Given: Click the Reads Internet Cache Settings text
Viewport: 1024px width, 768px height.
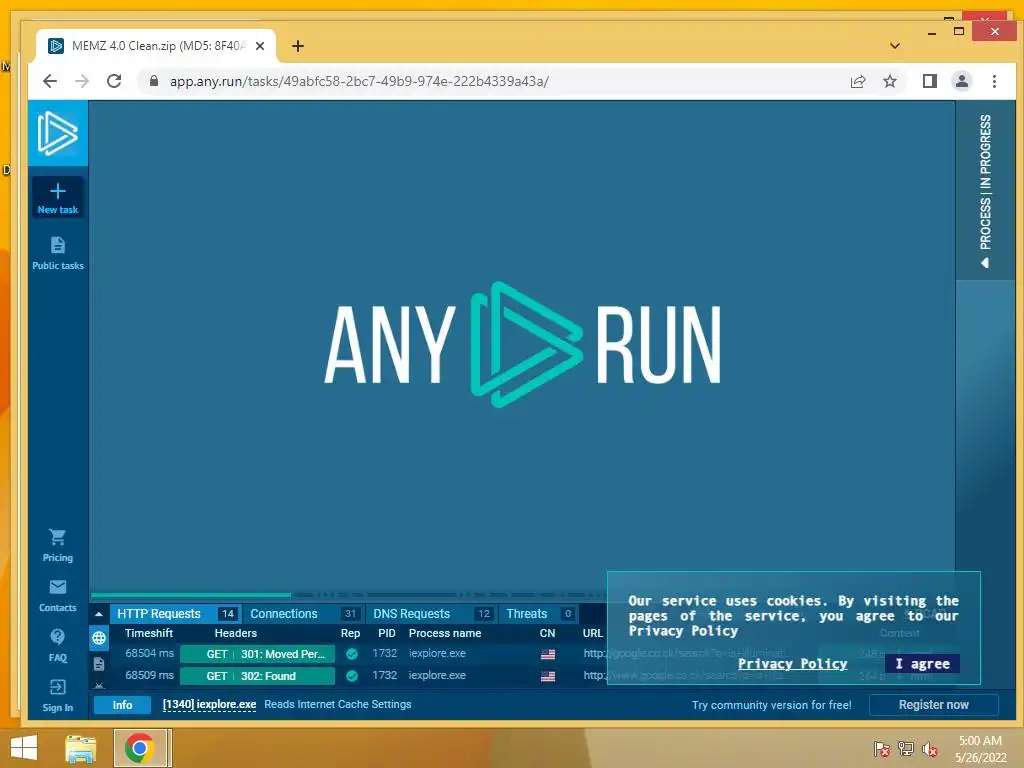Looking at the screenshot, I should tap(338, 704).
